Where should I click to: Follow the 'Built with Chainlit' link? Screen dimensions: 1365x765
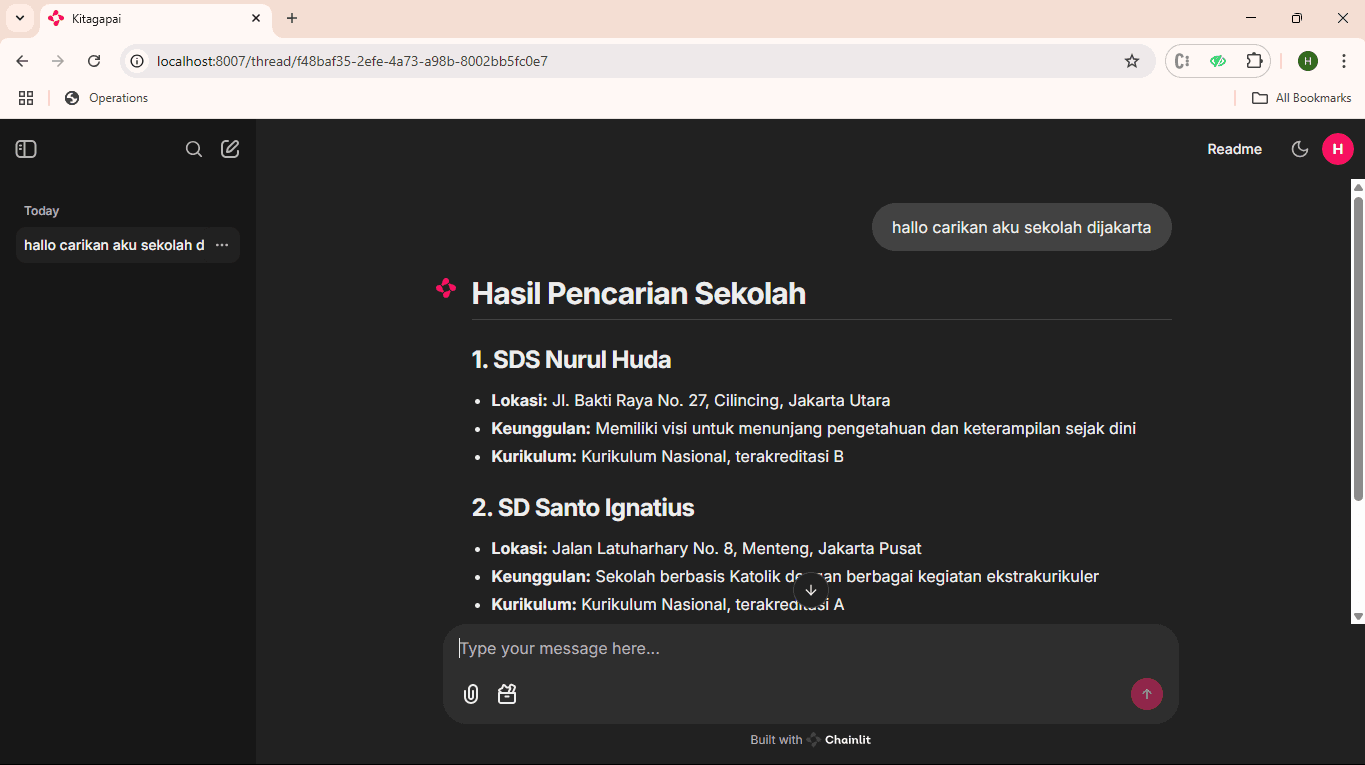(810, 740)
